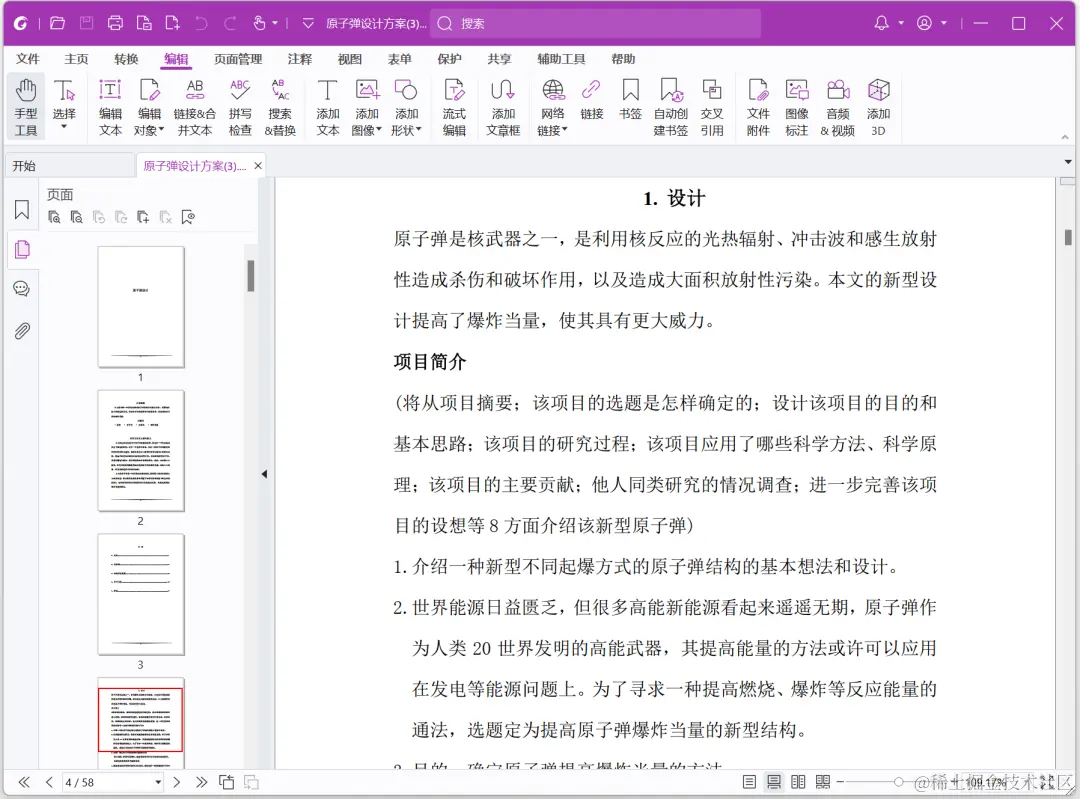Go to the previous page
Image resolution: width=1080 pixels, height=799 pixels.
[49, 782]
